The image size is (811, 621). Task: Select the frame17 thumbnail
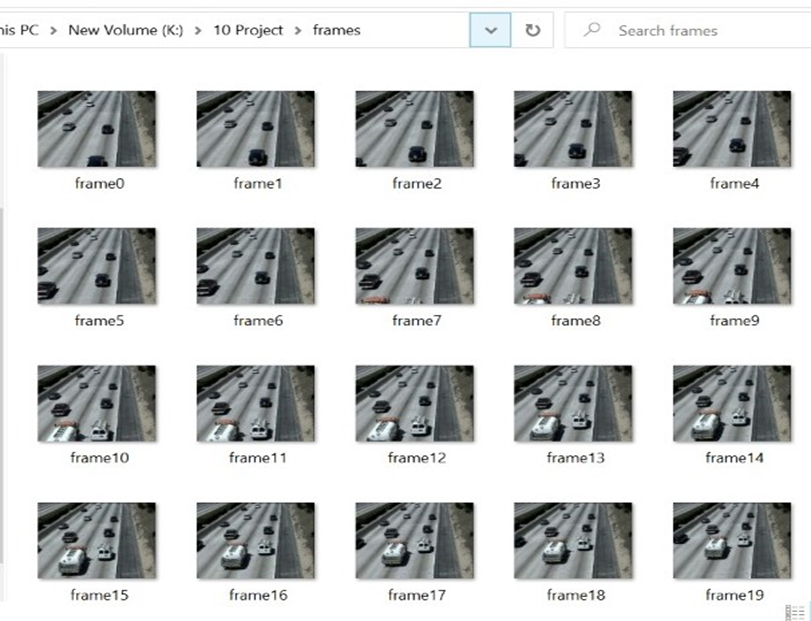(x=414, y=540)
